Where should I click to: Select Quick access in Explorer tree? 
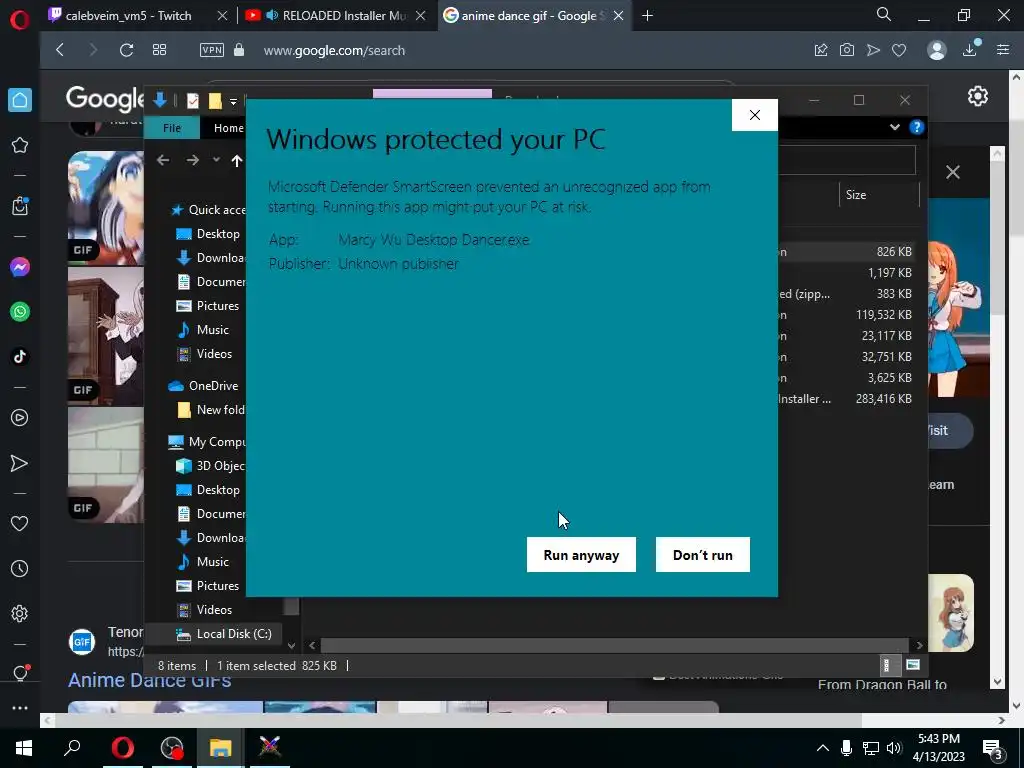(x=207, y=210)
